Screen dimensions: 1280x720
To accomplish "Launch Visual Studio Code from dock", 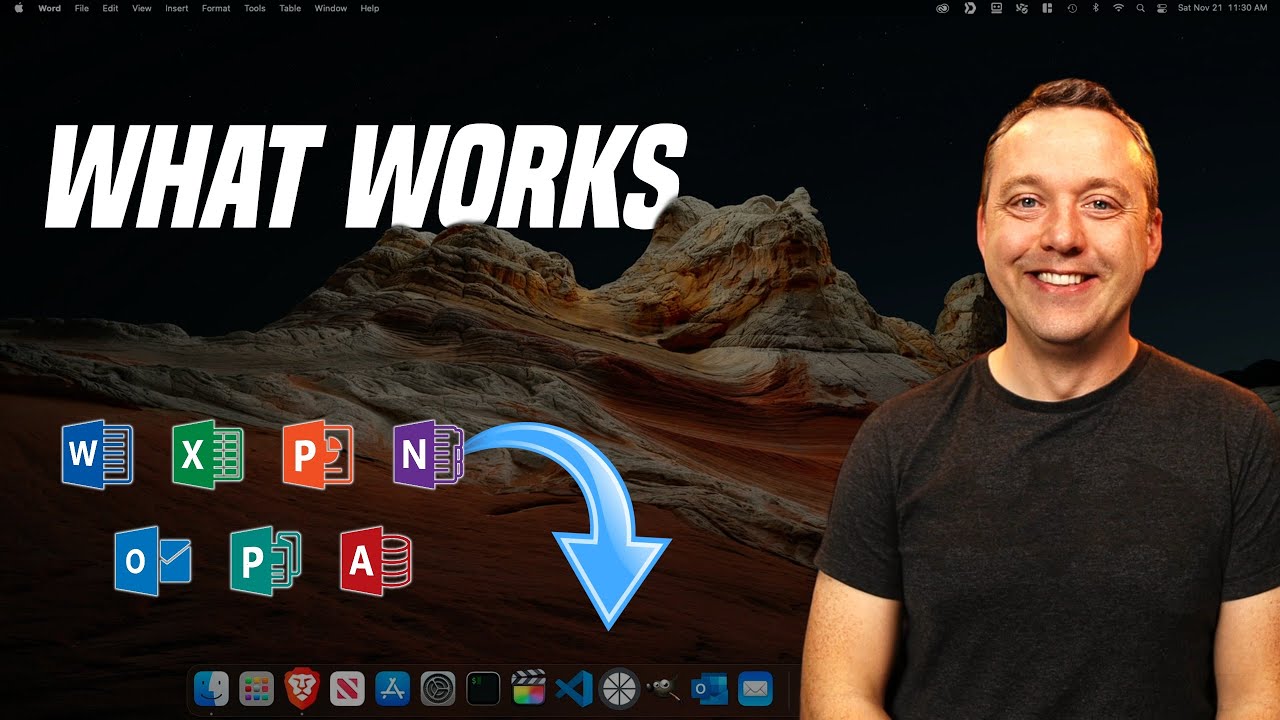I will pyautogui.click(x=574, y=689).
